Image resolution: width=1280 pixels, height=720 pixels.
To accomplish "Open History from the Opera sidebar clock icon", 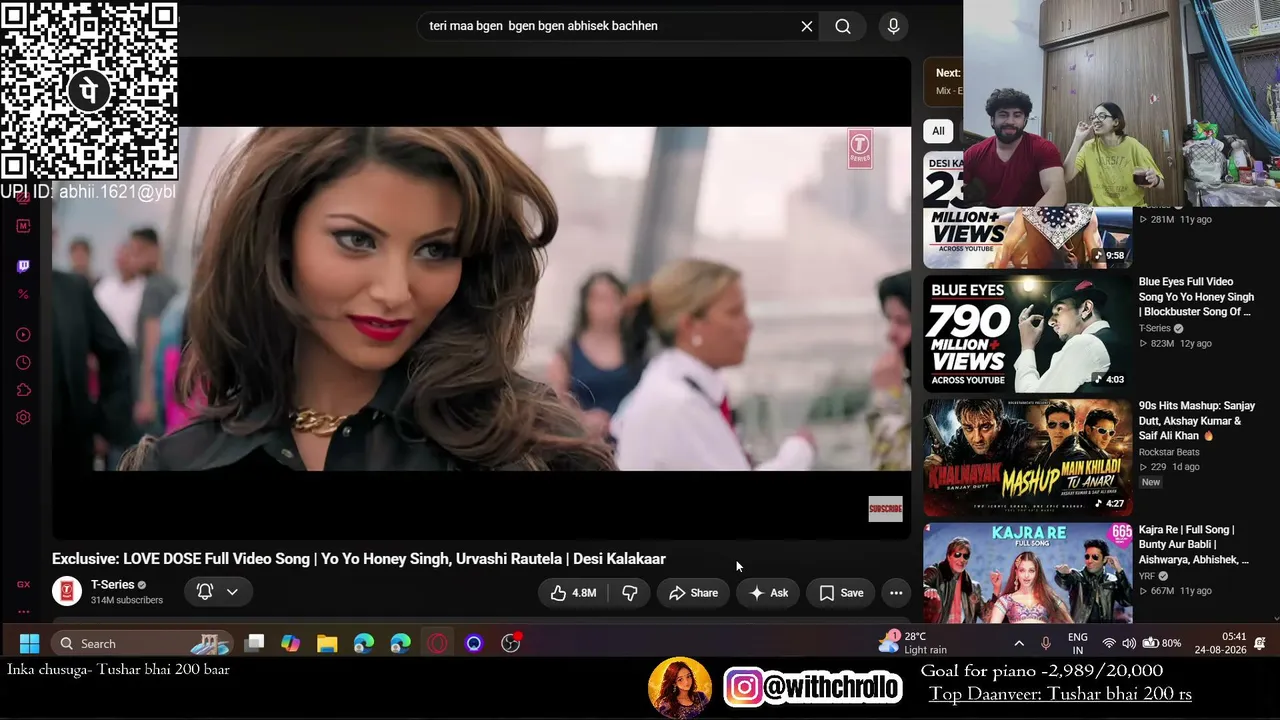I will [23, 362].
